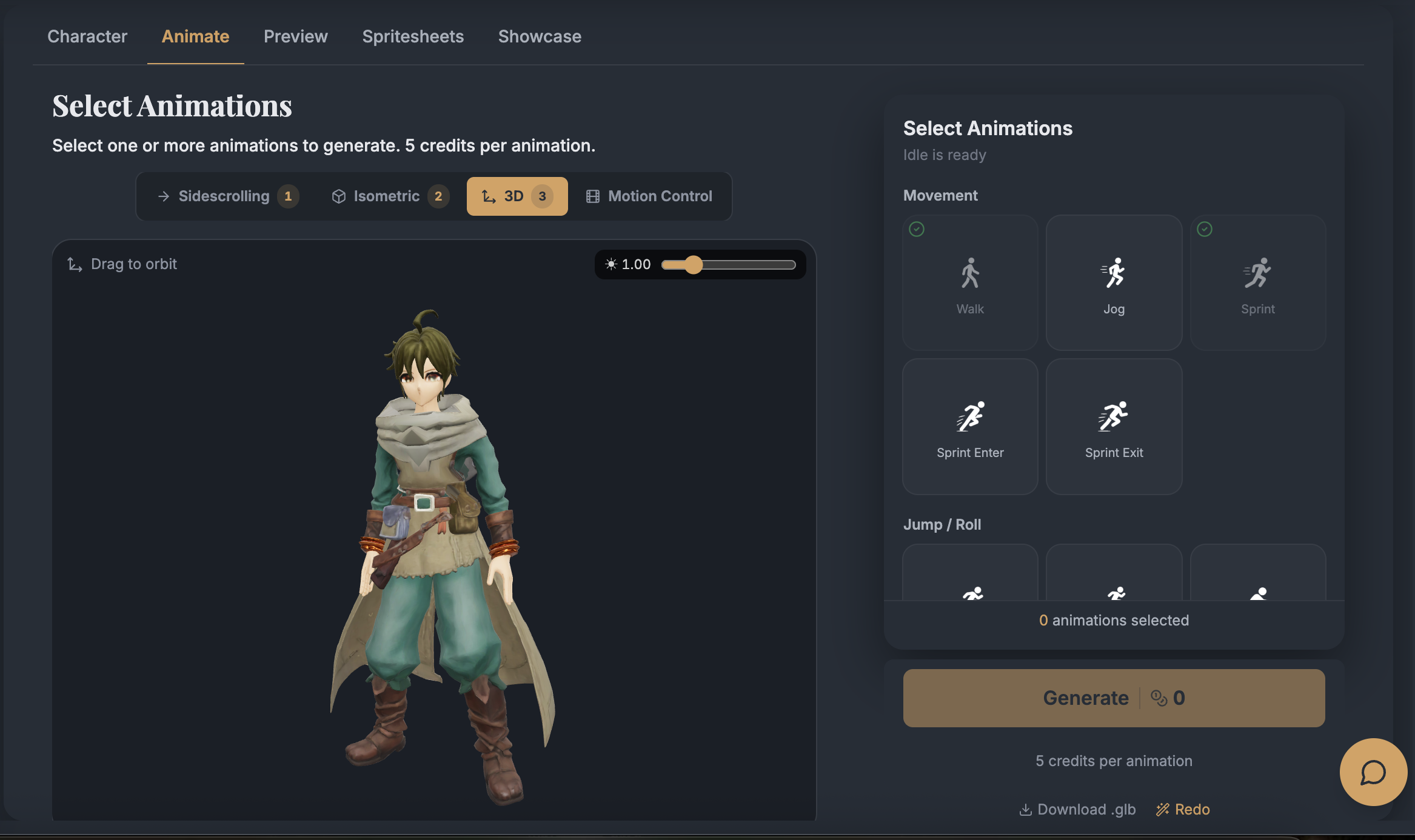Select the Sprint animation card
This screenshot has width=1415, height=840.
[x=1258, y=282]
